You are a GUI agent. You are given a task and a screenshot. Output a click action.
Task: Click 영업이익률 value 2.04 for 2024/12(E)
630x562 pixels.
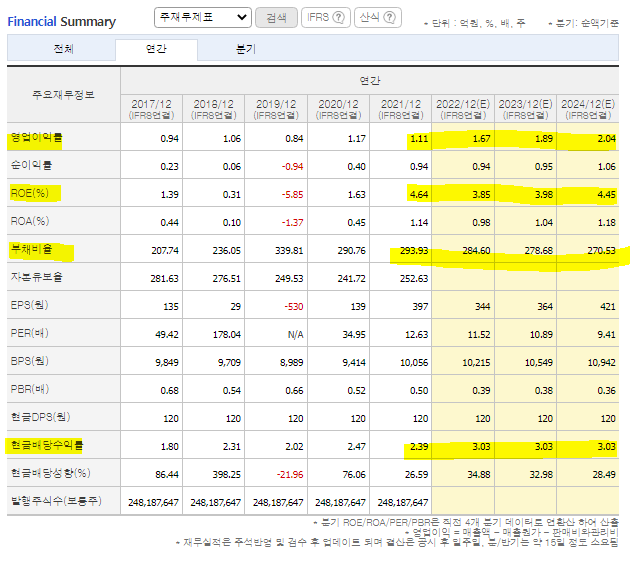(606, 139)
